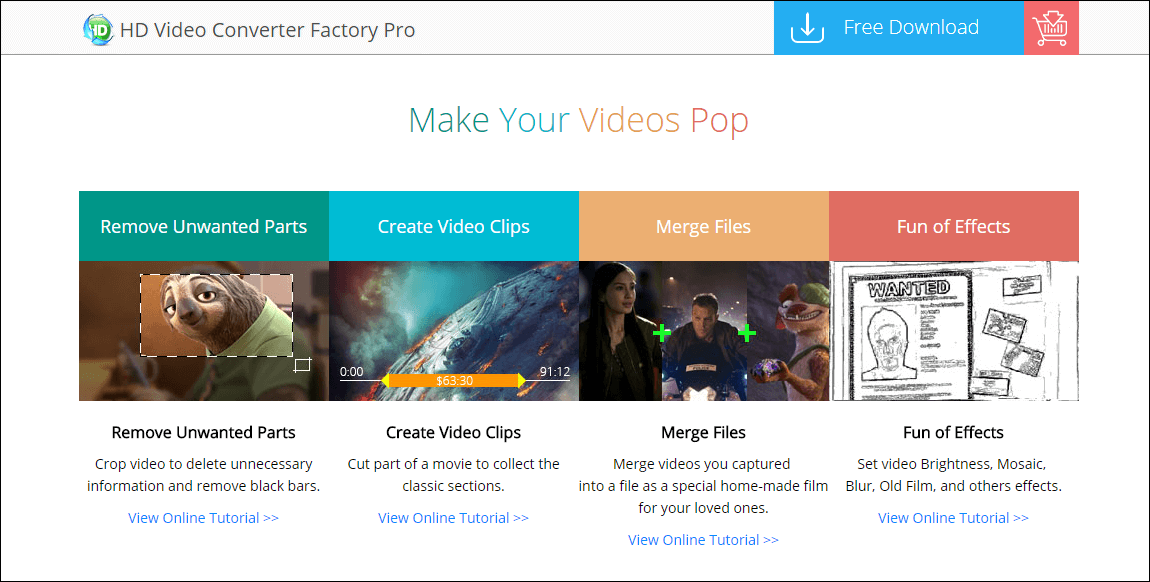Open tutorial link under Fun of Effects
1150x582 pixels.
pos(953,517)
